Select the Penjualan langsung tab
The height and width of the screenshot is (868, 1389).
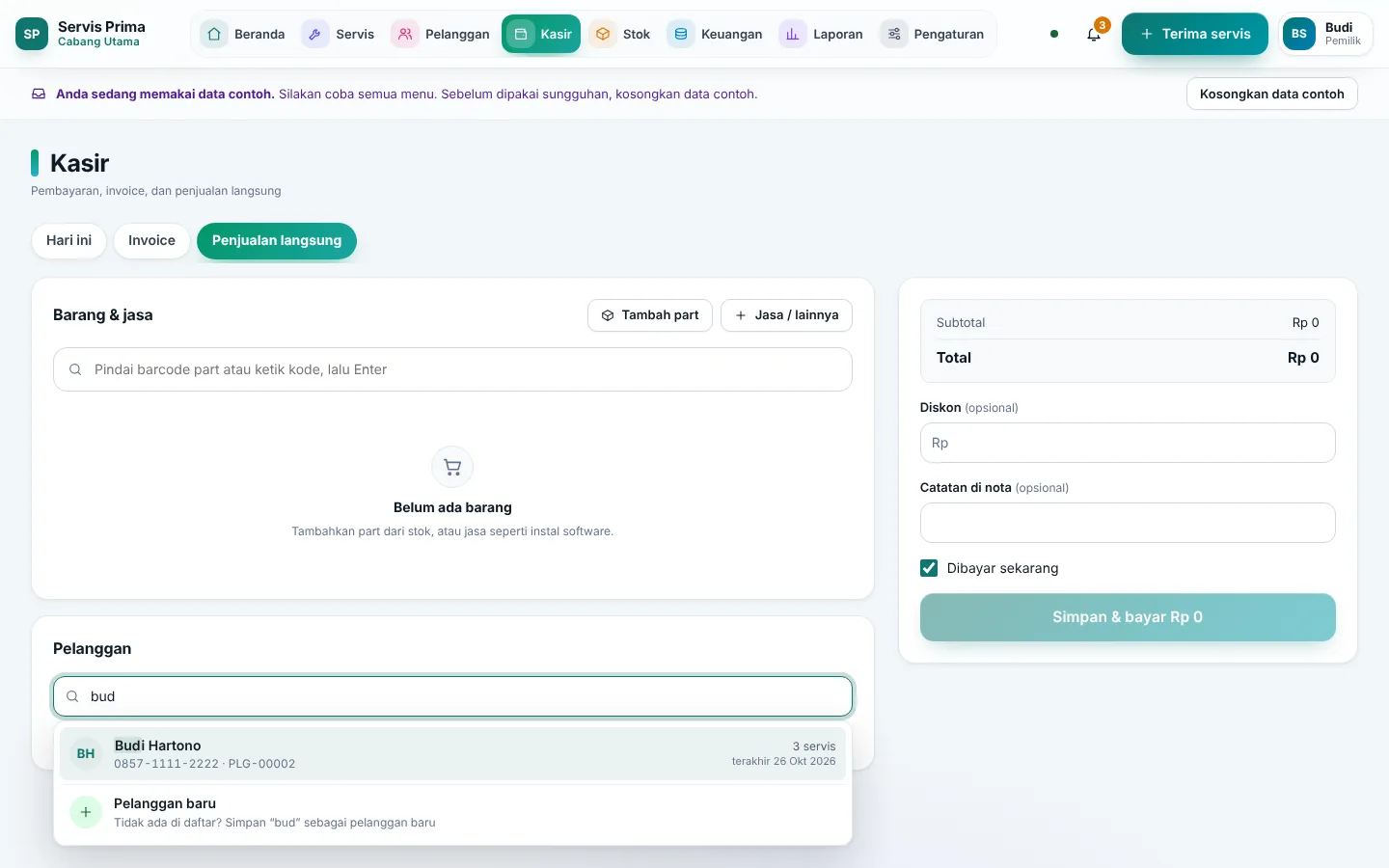[277, 241]
